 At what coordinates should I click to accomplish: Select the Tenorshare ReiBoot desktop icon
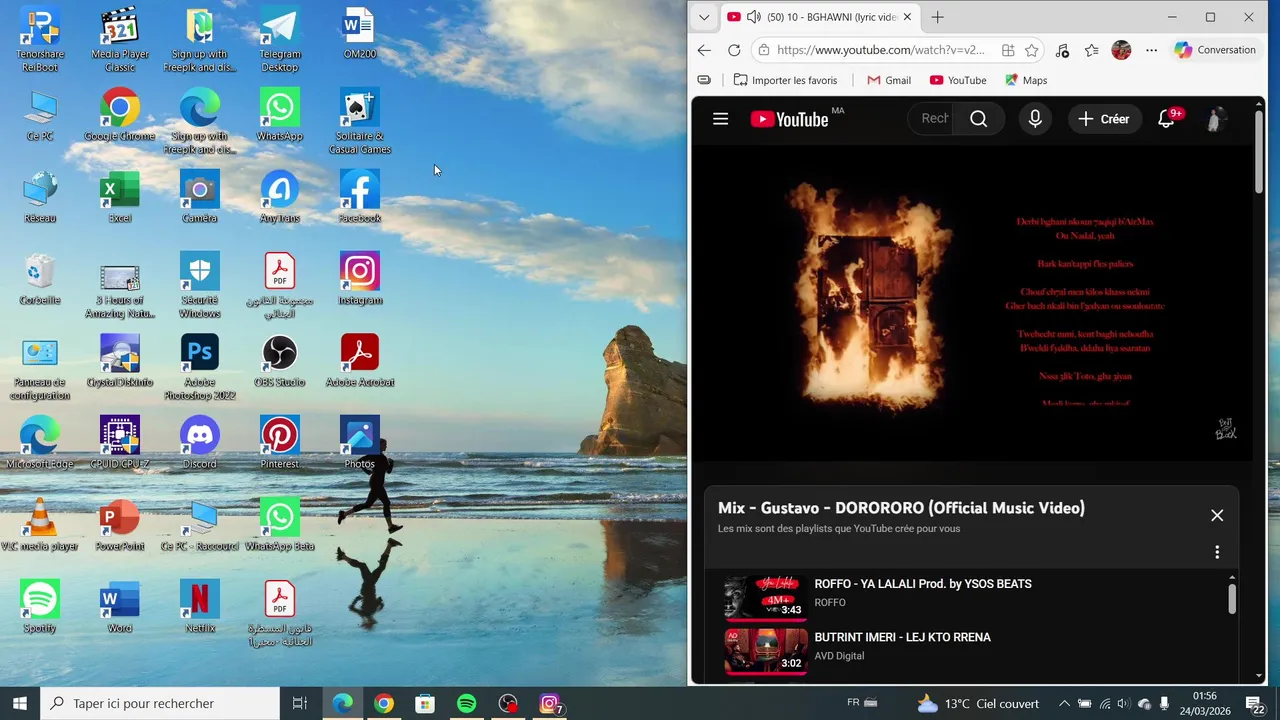point(40,40)
